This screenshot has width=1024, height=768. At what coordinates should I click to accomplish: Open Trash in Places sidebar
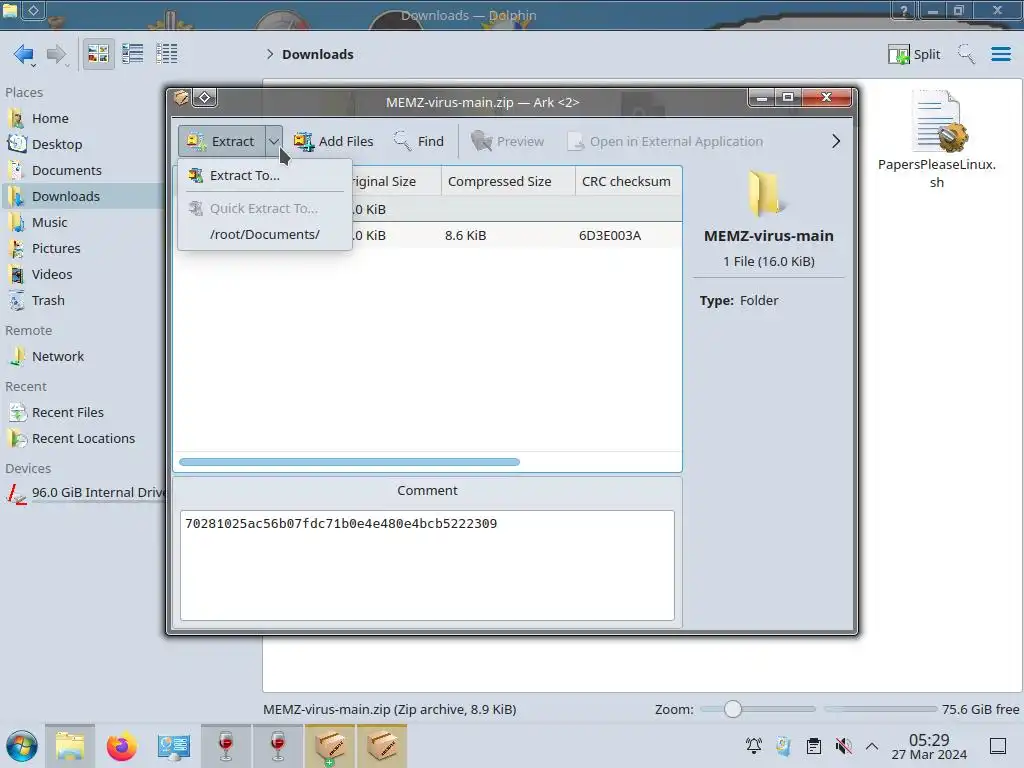point(48,301)
